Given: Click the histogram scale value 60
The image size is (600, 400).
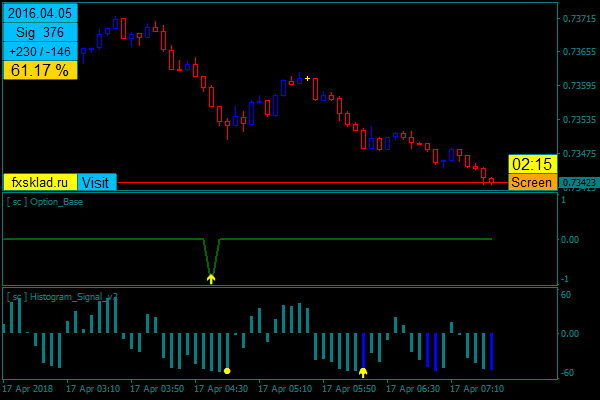Looking at the screenshot, I should 566,295.
